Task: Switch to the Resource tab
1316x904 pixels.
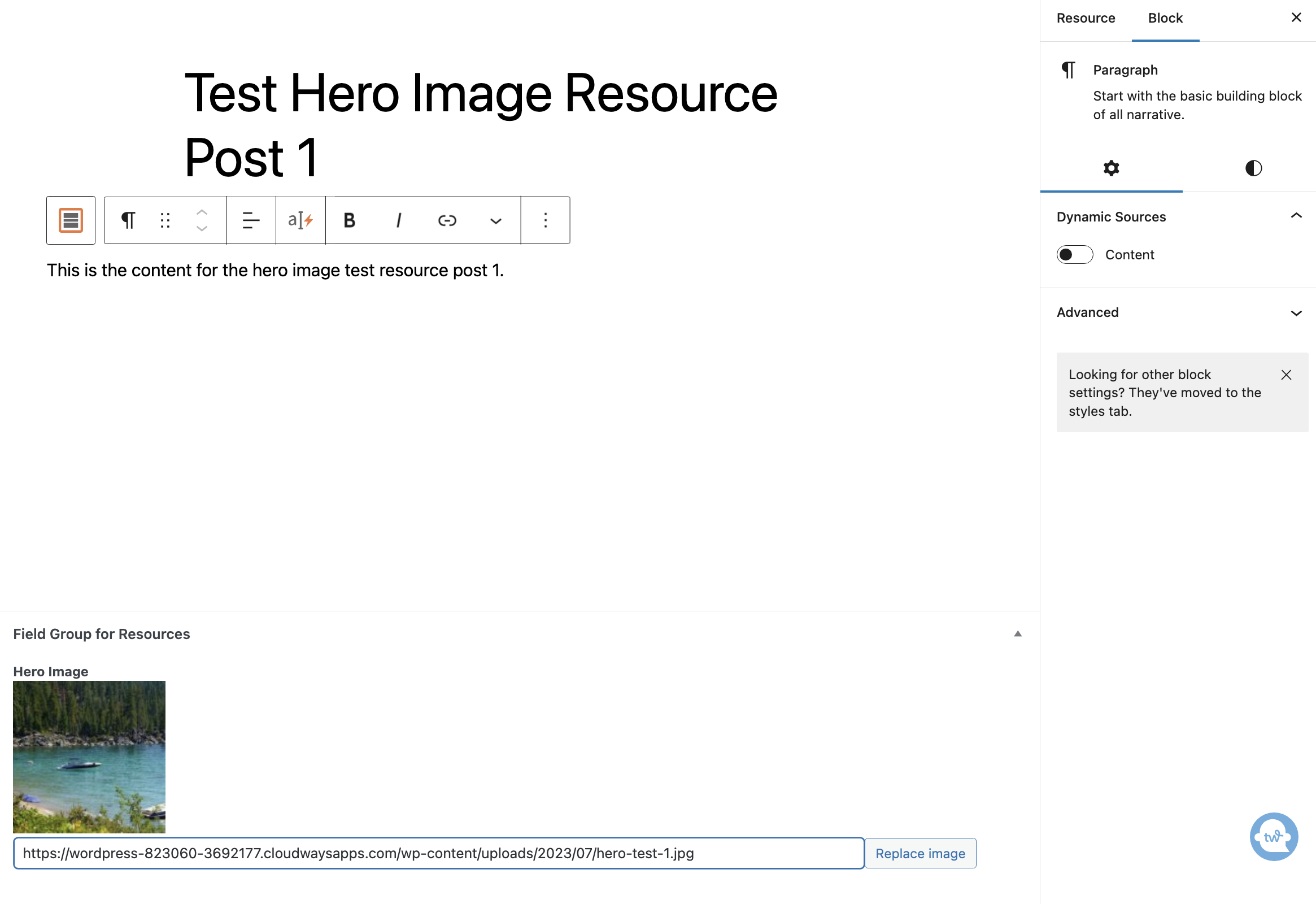Action: [1086, 18]
